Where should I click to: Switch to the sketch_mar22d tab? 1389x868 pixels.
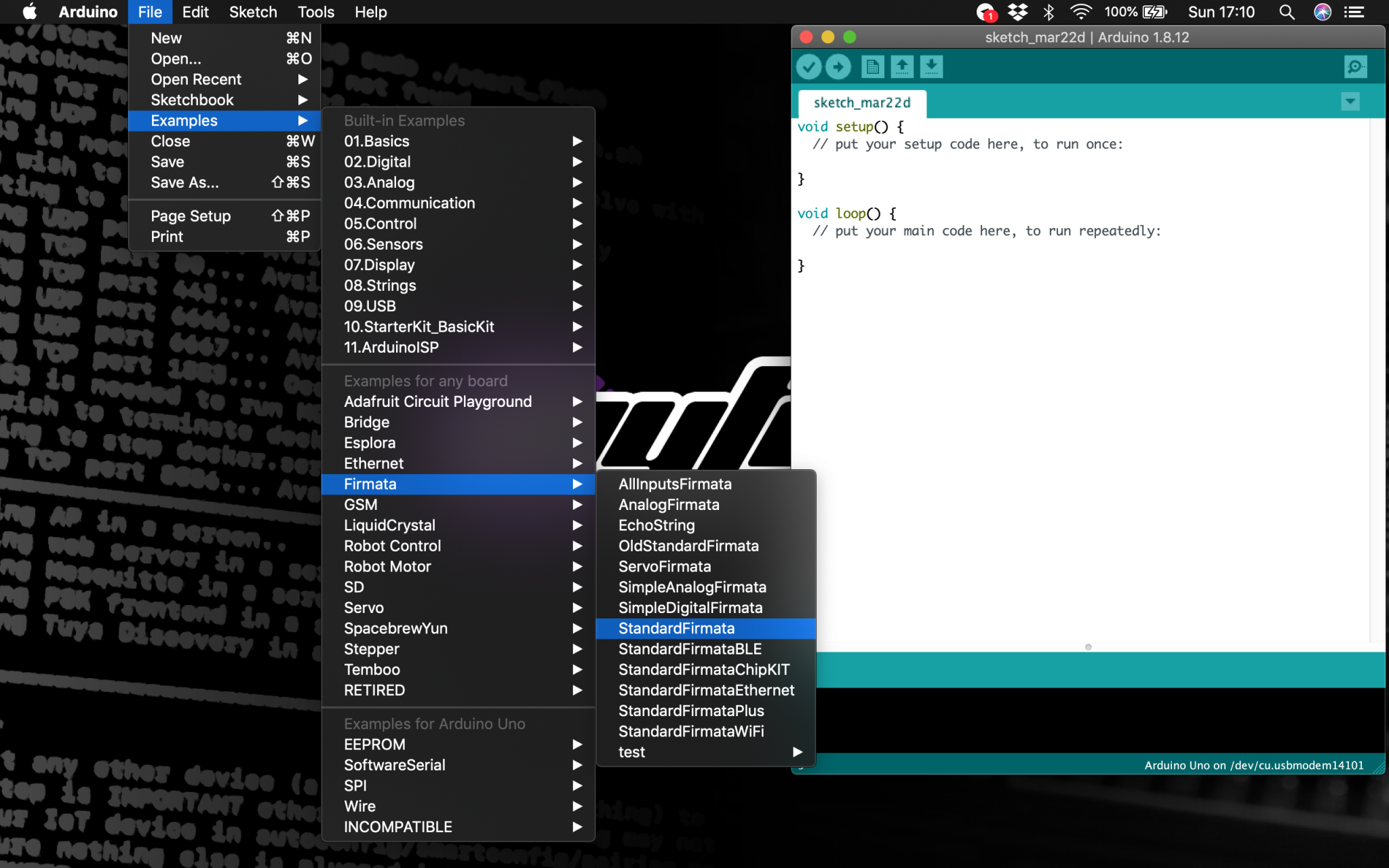[862, 103]
